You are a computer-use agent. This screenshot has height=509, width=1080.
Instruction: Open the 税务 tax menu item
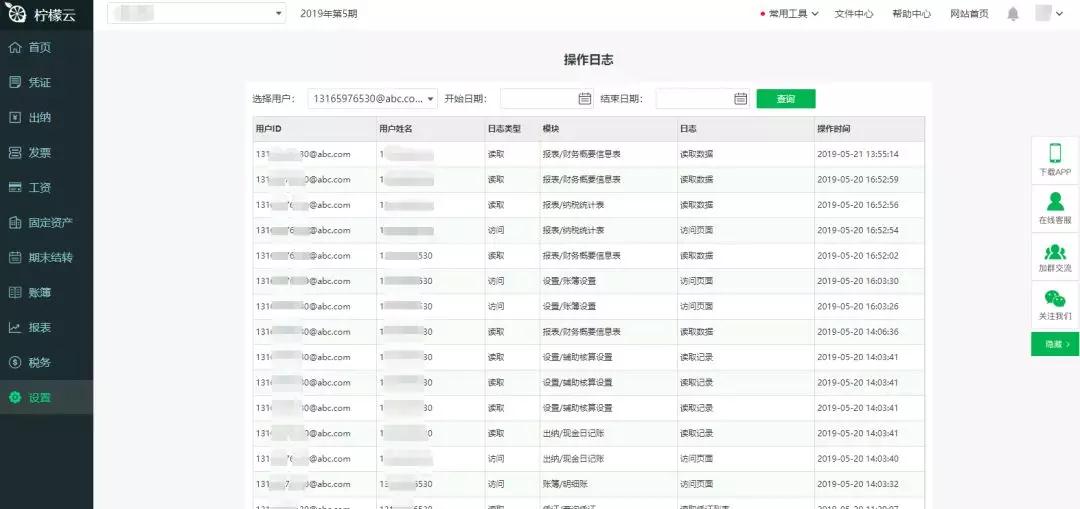coord(46,362)
